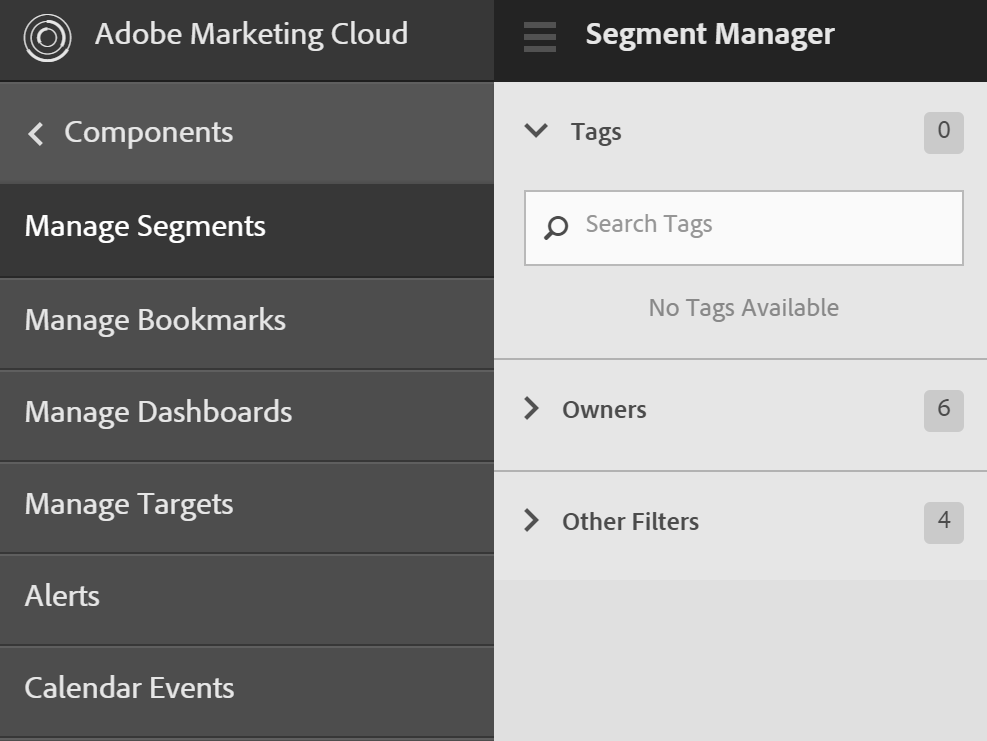Click the Adobe Marketing Cloud logo icon

pos(47,38)
